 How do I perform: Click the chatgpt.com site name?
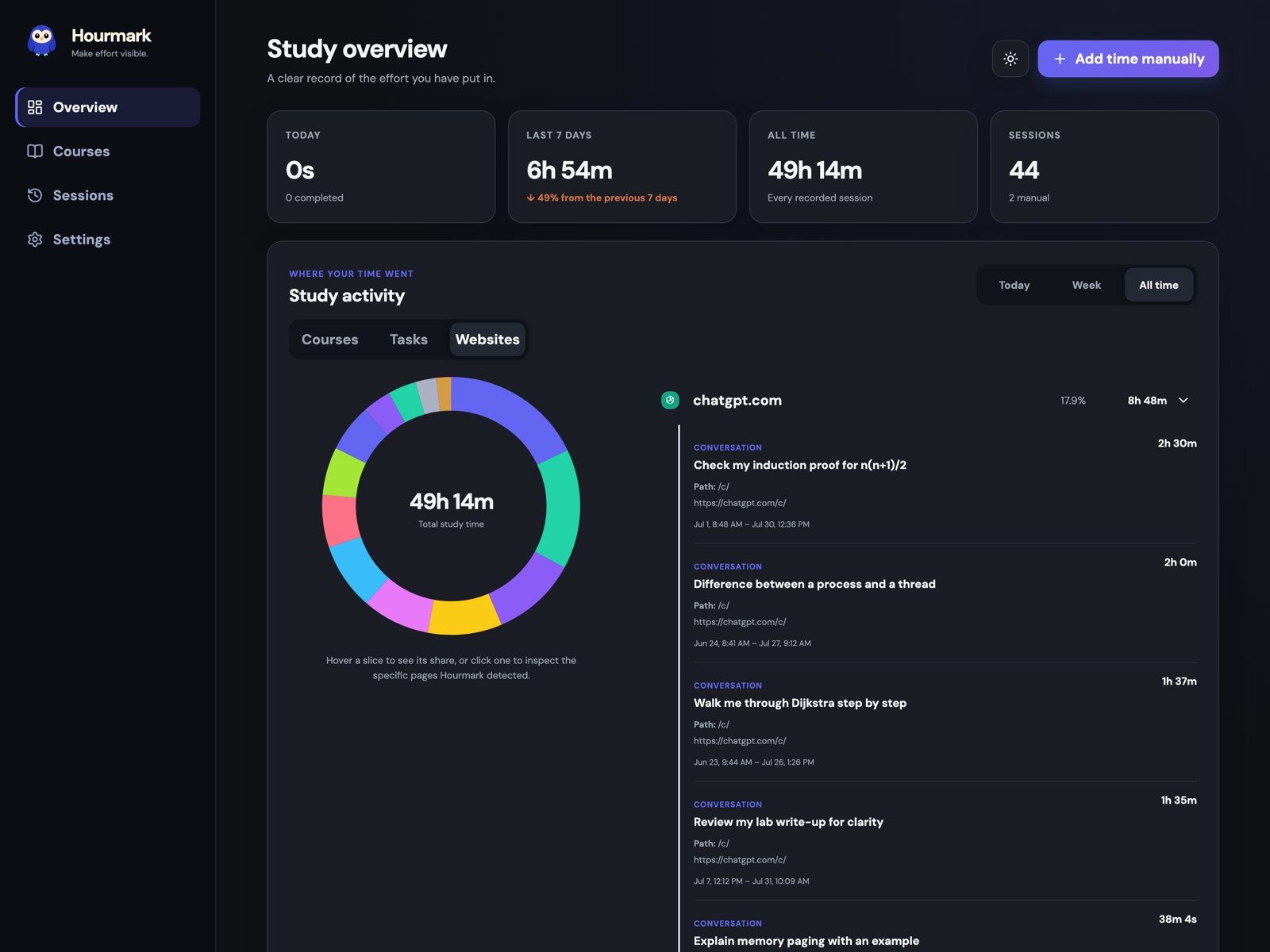[x=737, y=401]
